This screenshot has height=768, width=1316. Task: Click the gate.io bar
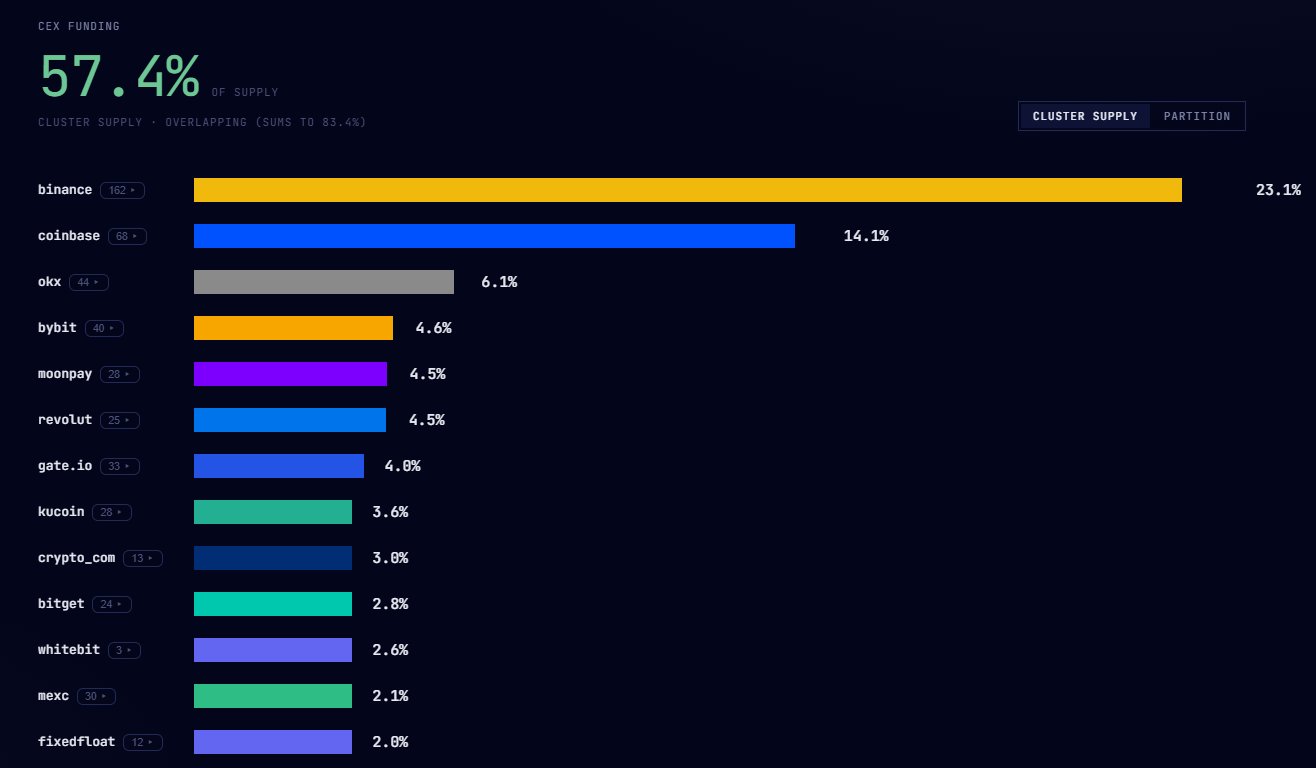279,466
